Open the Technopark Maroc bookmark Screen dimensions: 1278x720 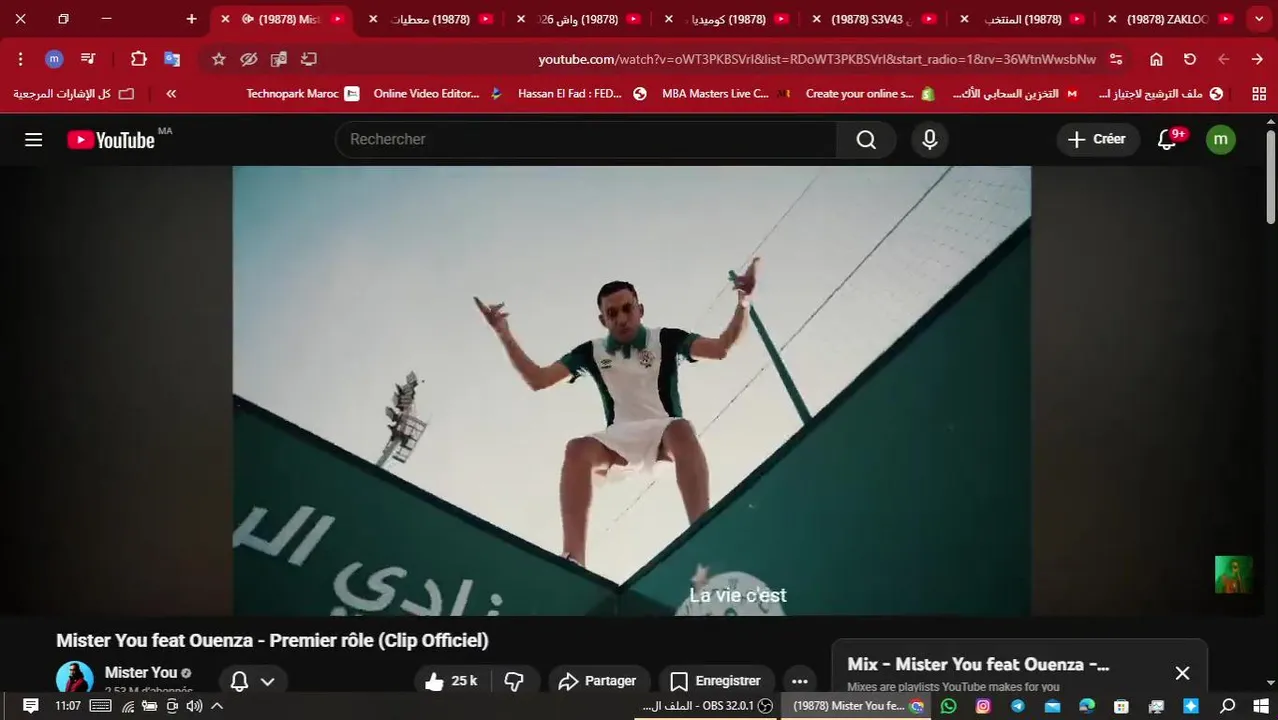[x=303, y=93]
